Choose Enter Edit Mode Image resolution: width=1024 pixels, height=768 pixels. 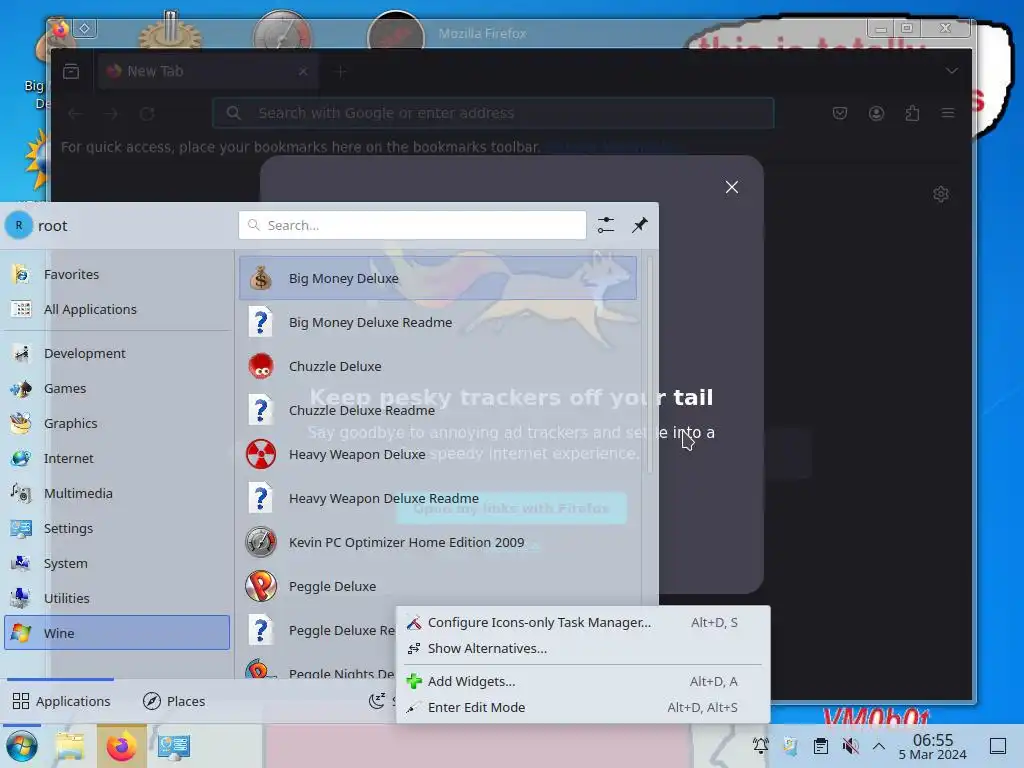pos(583,707)
